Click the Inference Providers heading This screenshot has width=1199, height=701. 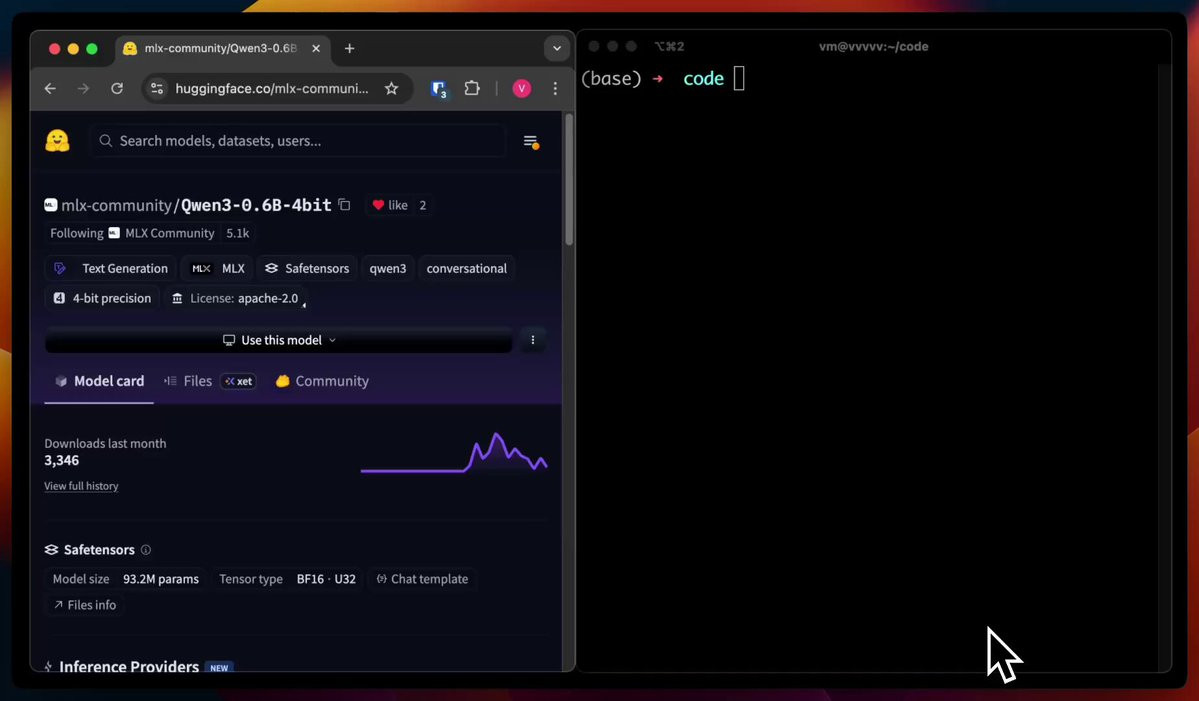(x=128, y=667)
